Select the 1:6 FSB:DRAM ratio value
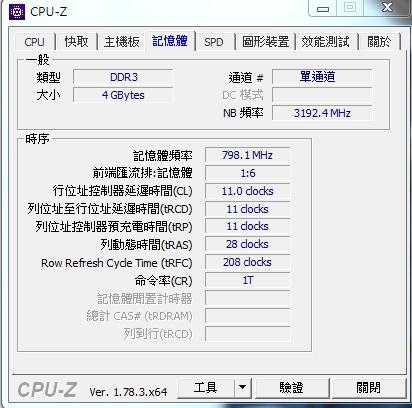This screenshot has height=408, width=412. click(x=248, y=173)
